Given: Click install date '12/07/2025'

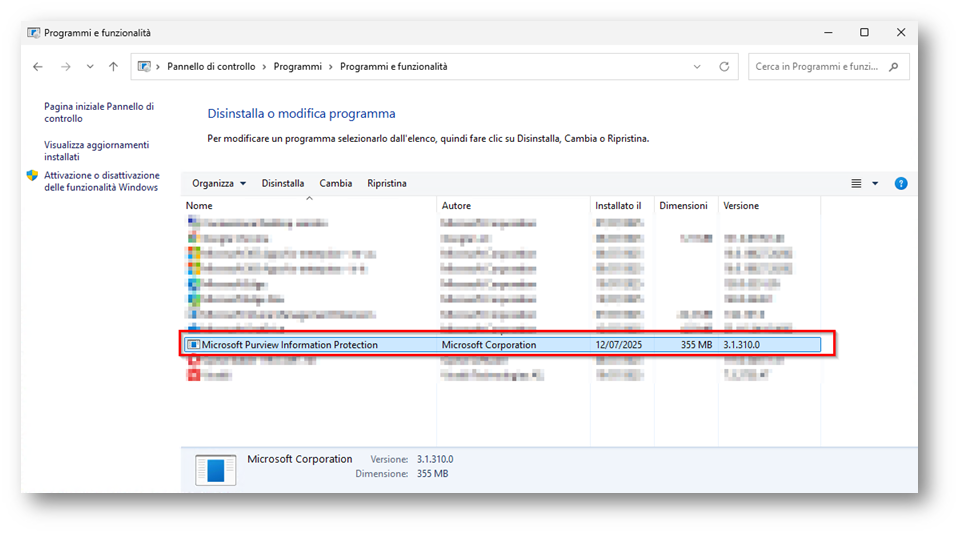Looking at the screenshot, I should pos(618,345).
